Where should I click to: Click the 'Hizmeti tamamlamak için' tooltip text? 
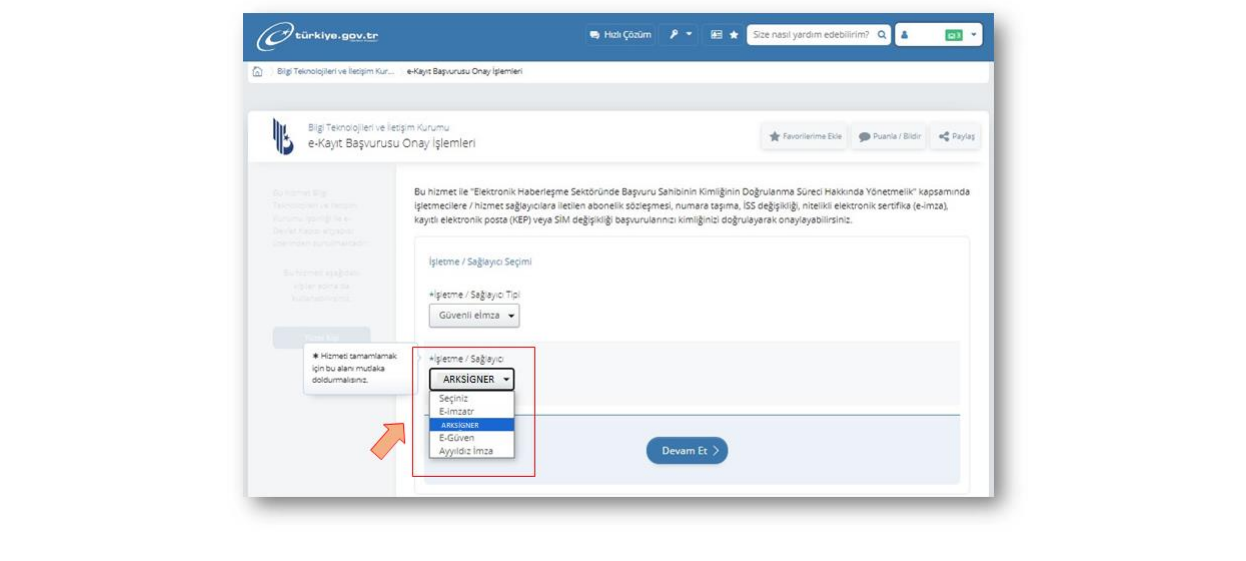354,368
